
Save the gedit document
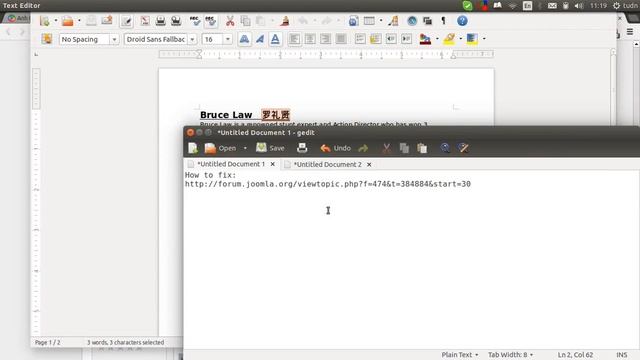coord(270,148)
